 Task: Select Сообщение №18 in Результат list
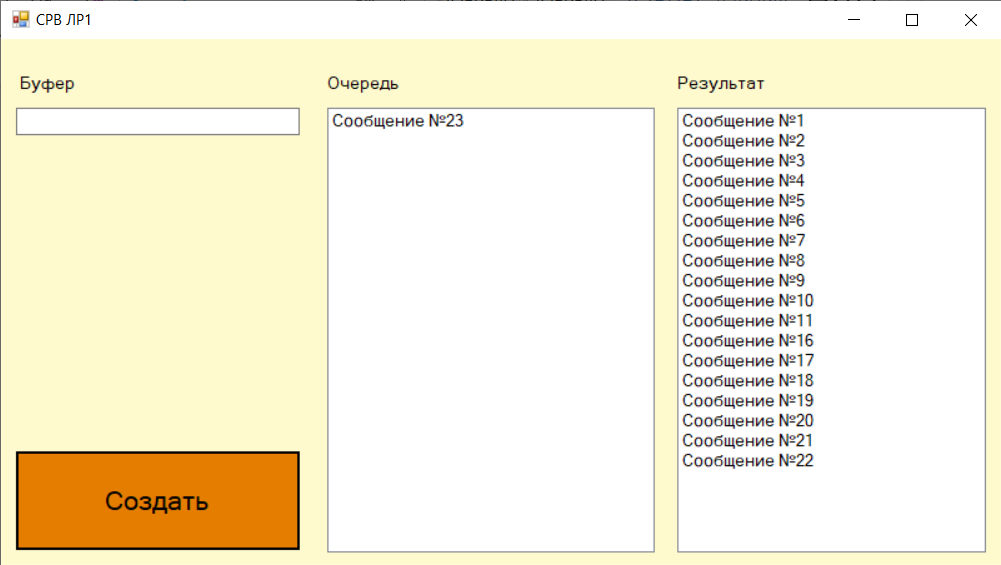(x=831, y=380)
